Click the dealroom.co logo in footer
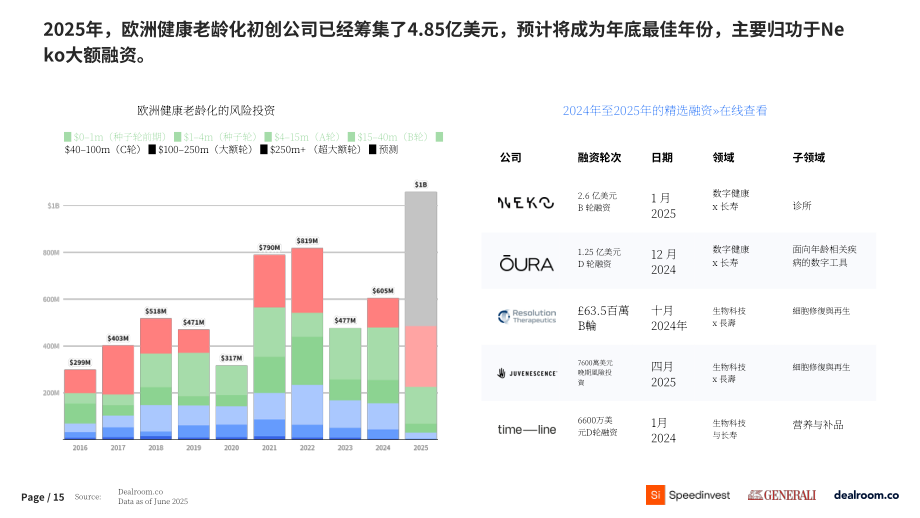Screen dimensions: 920x518 pyautogui.click(x=866, y=495)
